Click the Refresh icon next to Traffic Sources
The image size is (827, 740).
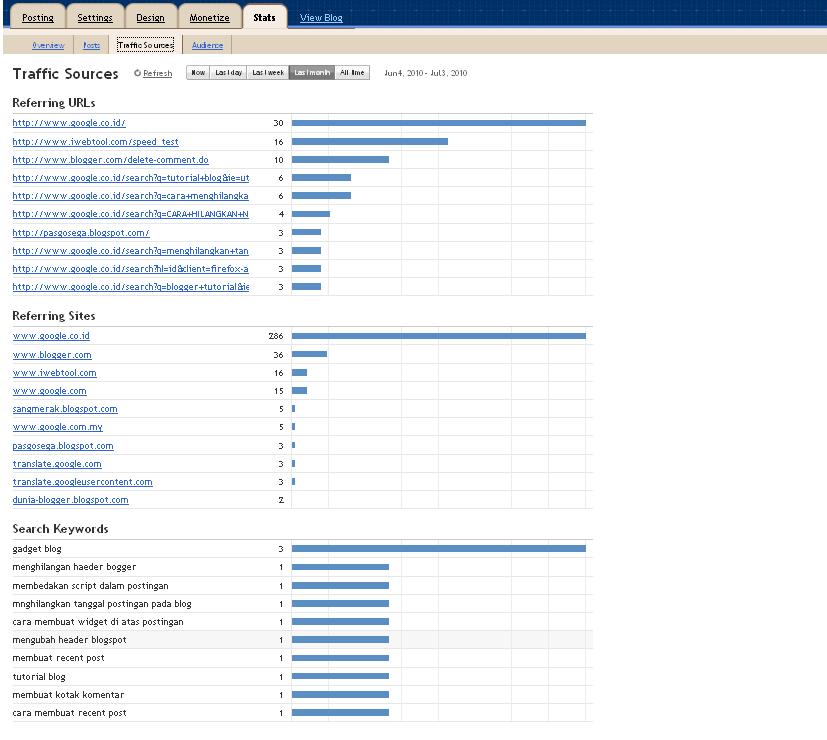point(138,73)
